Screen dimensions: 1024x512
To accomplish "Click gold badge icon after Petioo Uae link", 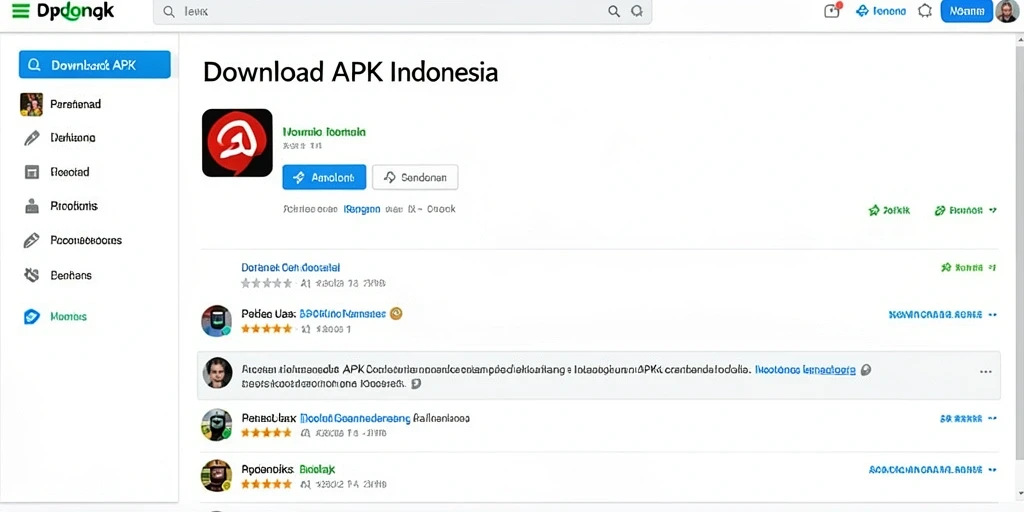I will 396,313.
